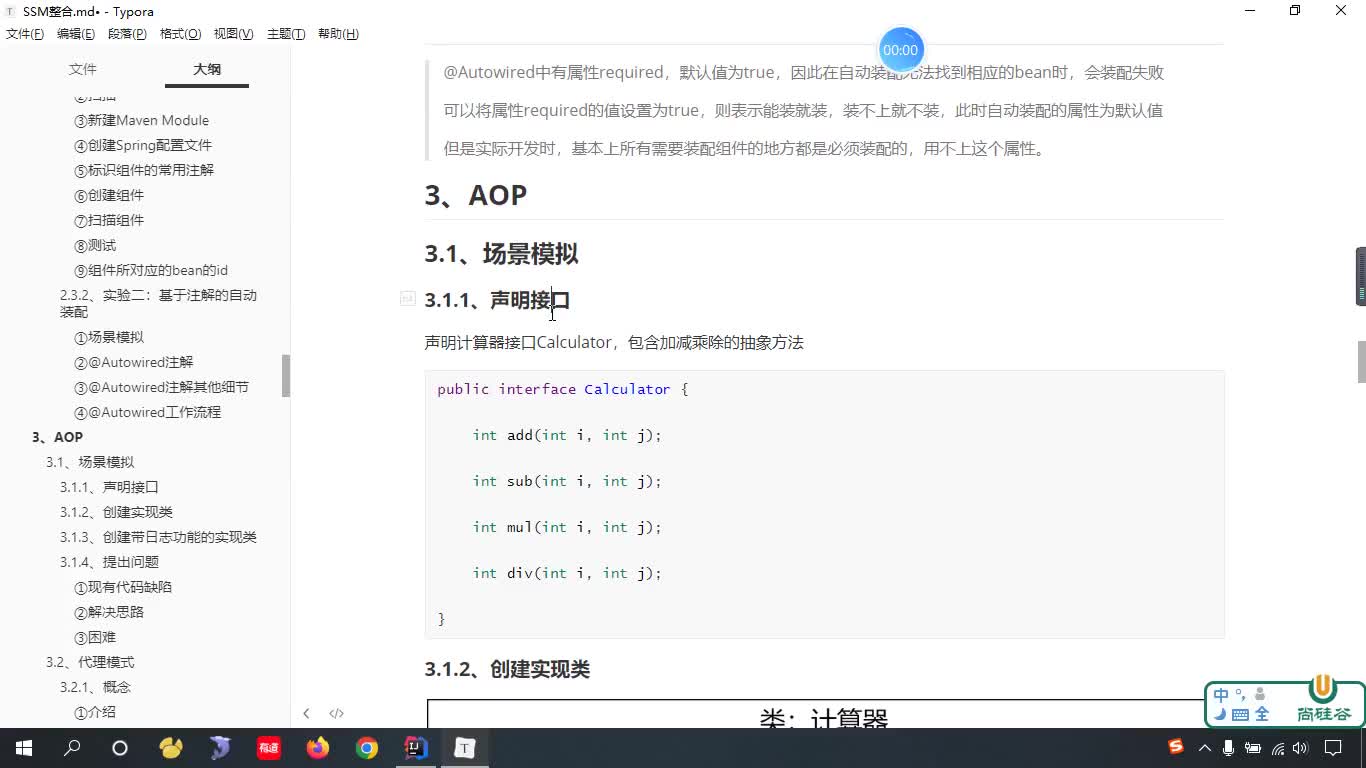
Task: Open Firefox from the taskbar
Action: (318, 748)
